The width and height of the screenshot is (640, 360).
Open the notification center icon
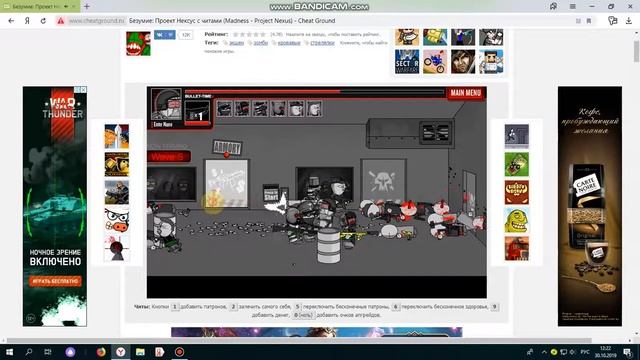click(x=627, y=352)
